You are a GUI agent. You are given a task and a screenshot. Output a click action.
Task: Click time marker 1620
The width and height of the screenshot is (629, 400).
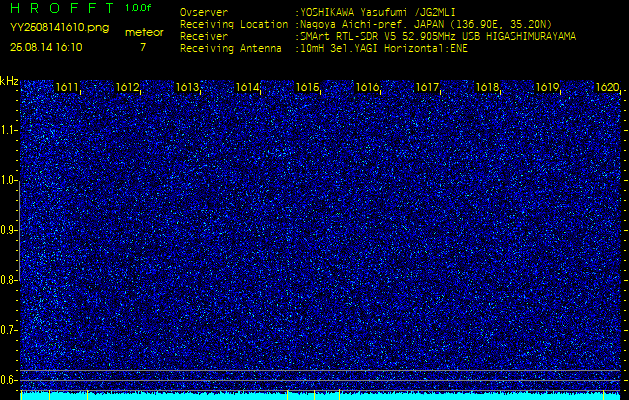(x=607, y=87)
